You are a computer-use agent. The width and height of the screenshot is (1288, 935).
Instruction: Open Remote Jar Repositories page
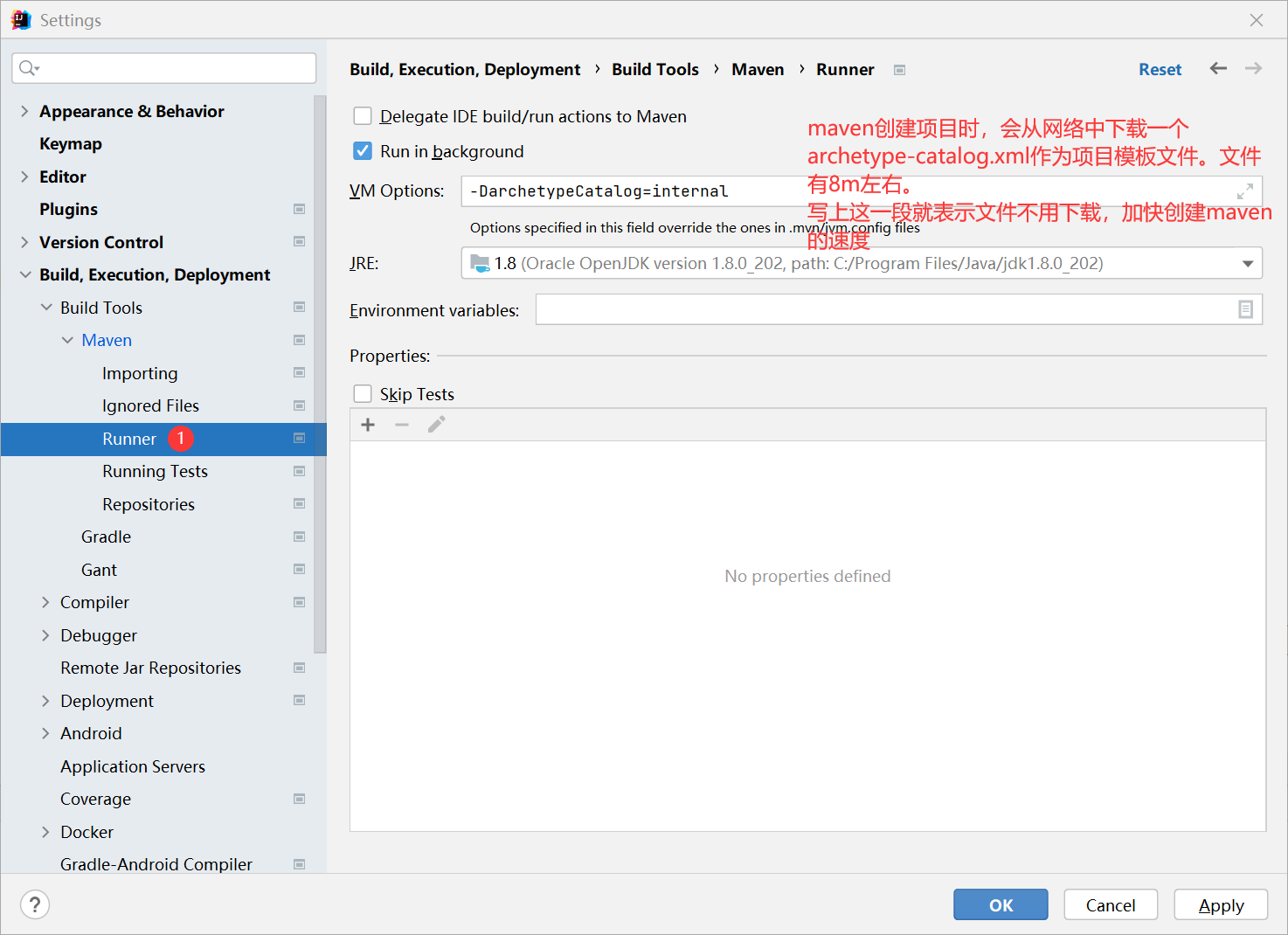click(150, 668)
